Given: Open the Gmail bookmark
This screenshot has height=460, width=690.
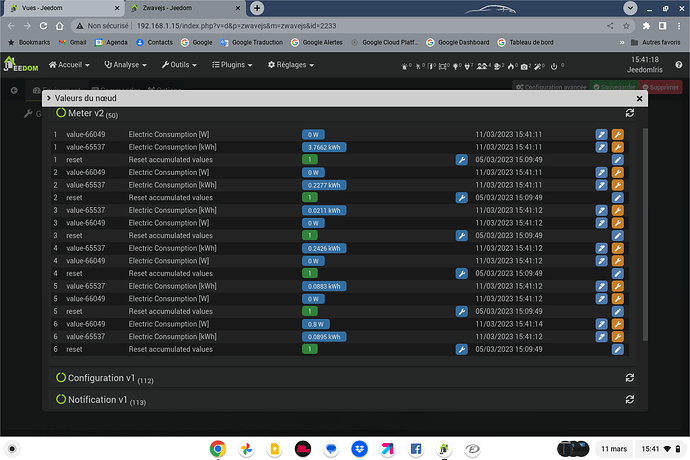Looking at the screenshot, I should pyautogui.click(x=73, y=42).
